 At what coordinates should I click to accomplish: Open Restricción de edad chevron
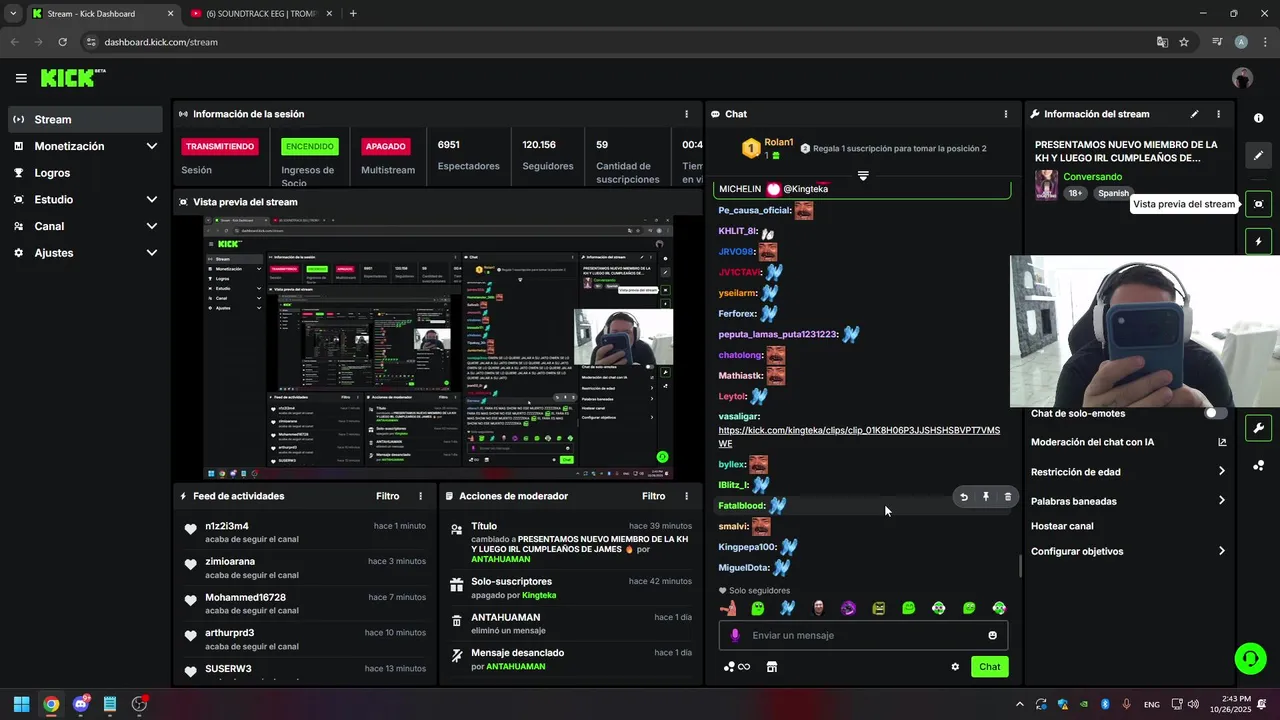coord(1222,471)
